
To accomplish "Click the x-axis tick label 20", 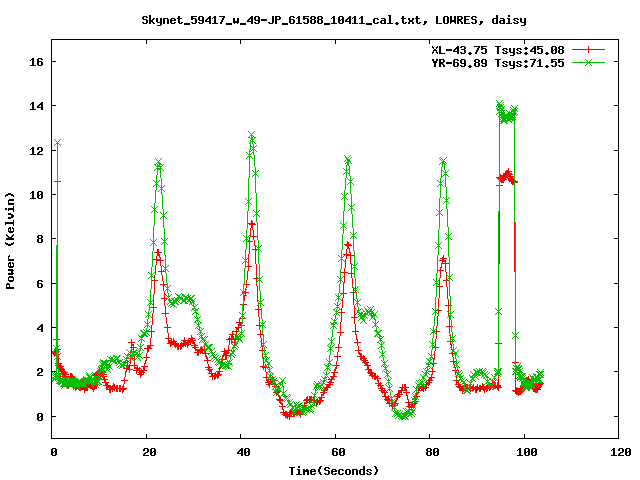I will tap(149, 452).
